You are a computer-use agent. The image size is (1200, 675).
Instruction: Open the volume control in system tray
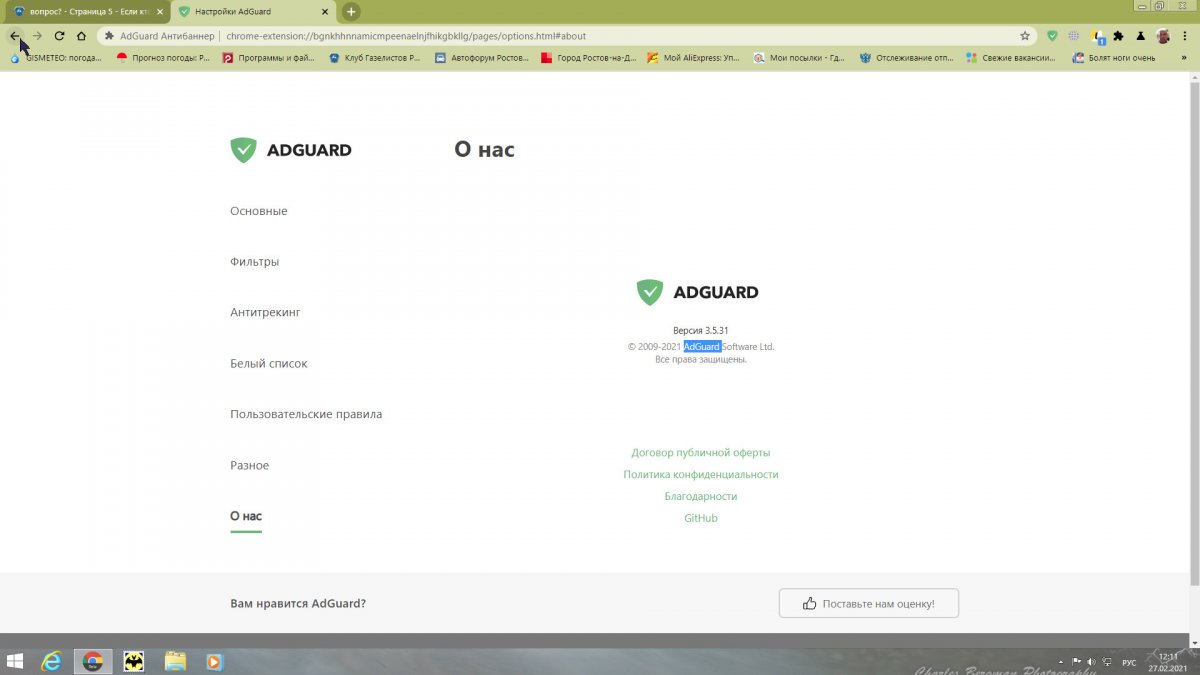pos(1090,662)
